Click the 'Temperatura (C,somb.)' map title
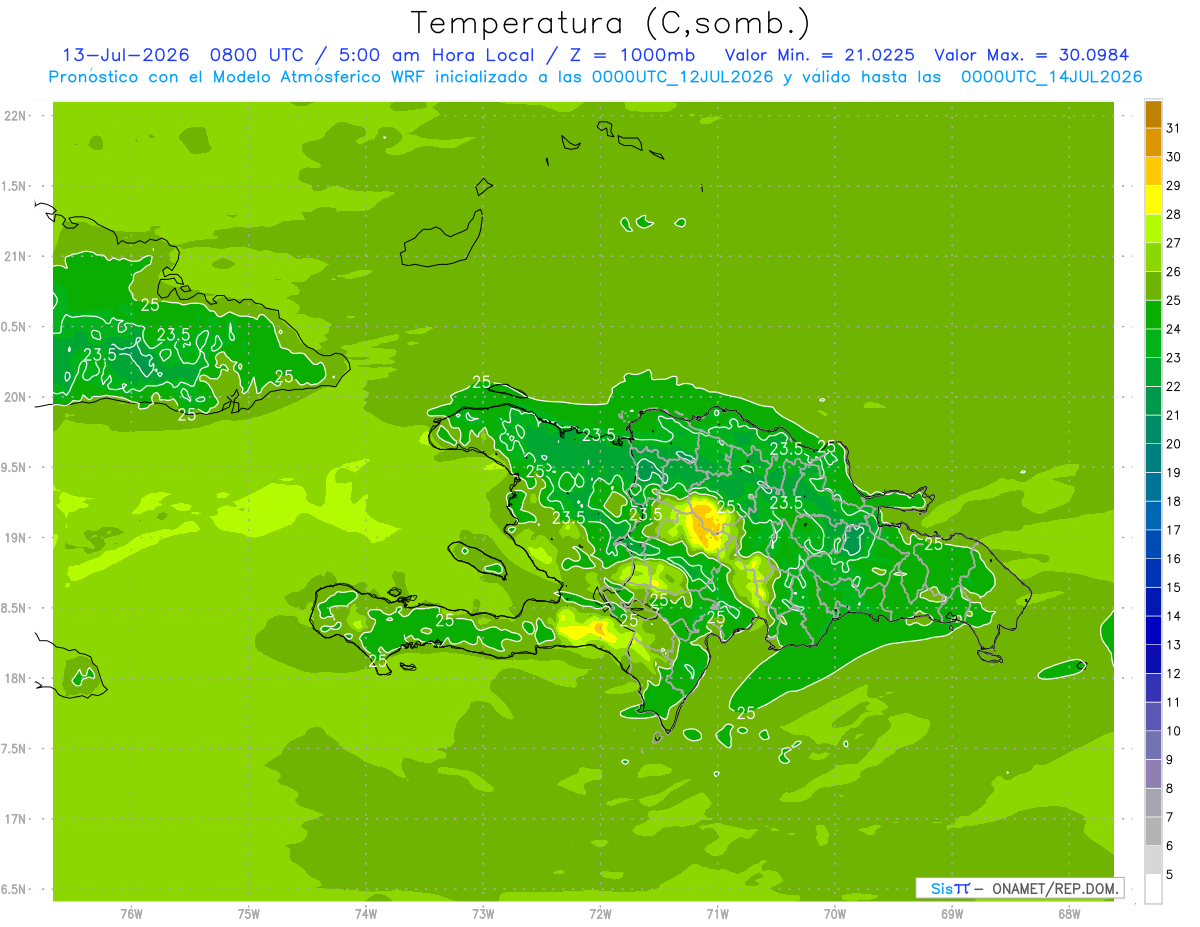1200x927 pixels. click(x=610, y=23)
